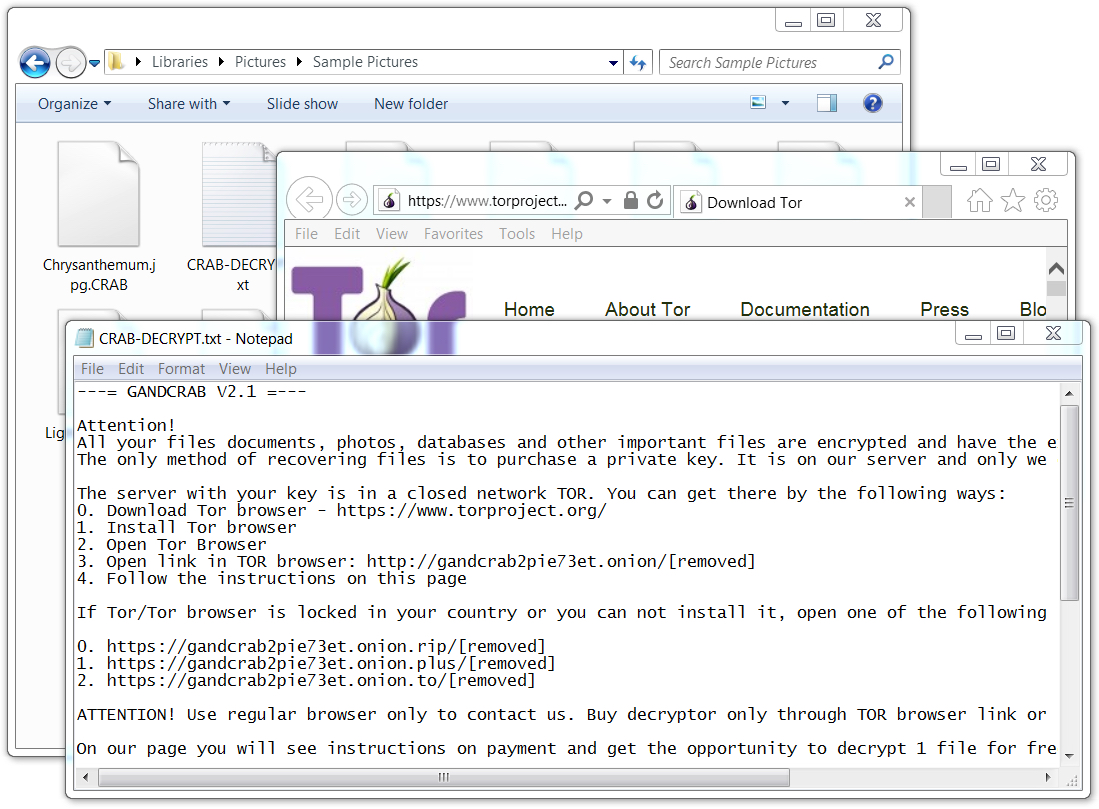
Task: Click the Explorer forward arrow button
Action: point(70,63)
